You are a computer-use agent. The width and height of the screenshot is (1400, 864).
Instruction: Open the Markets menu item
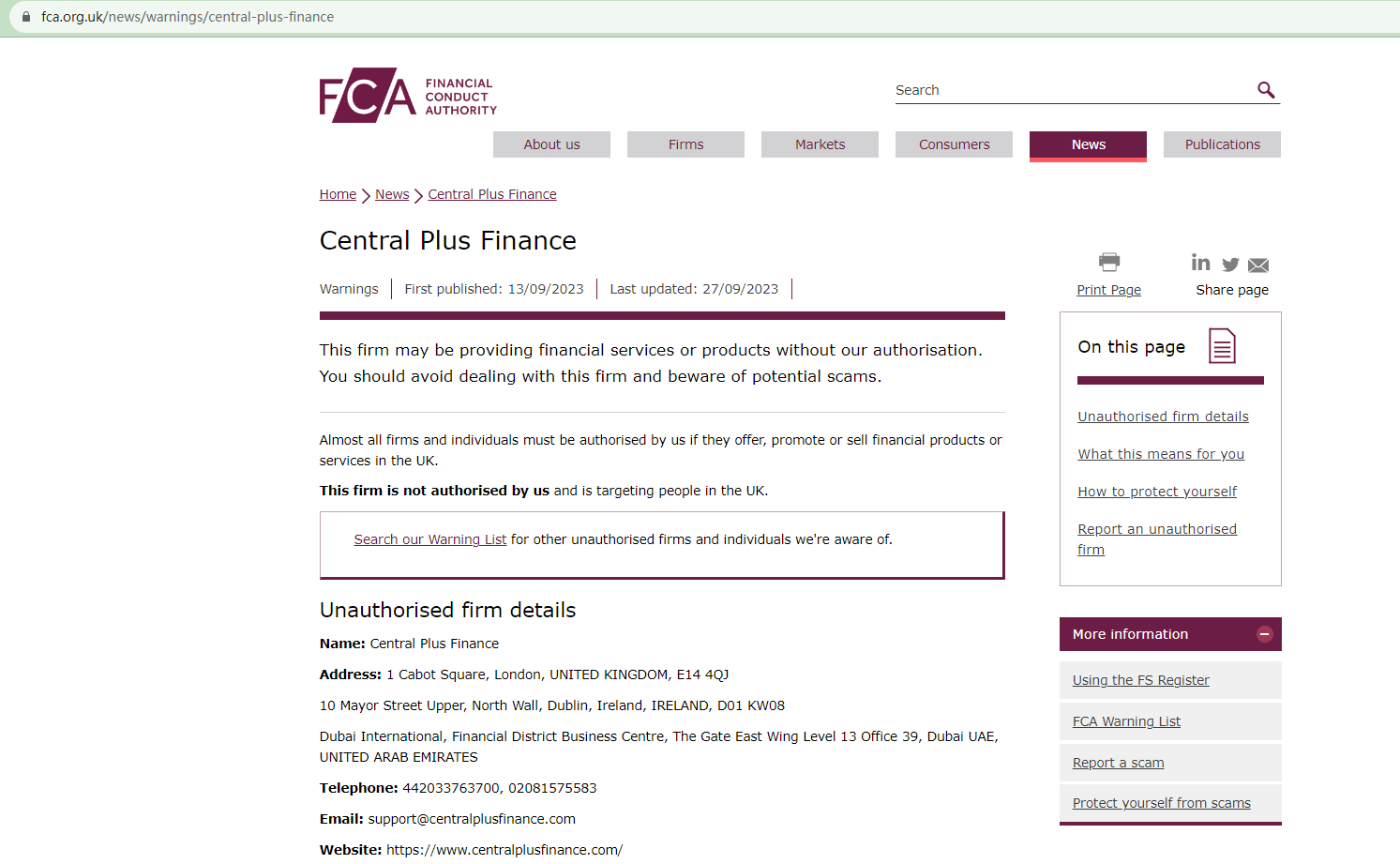[820, 144]
